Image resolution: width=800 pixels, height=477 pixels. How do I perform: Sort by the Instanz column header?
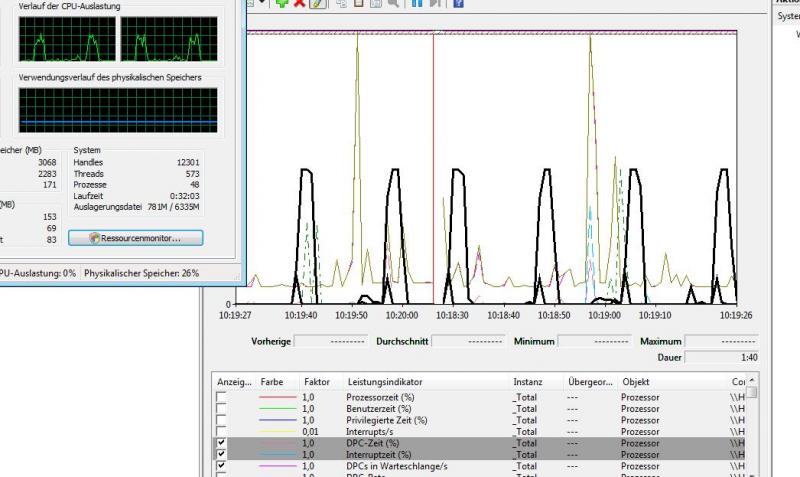[x=536, y=382]
